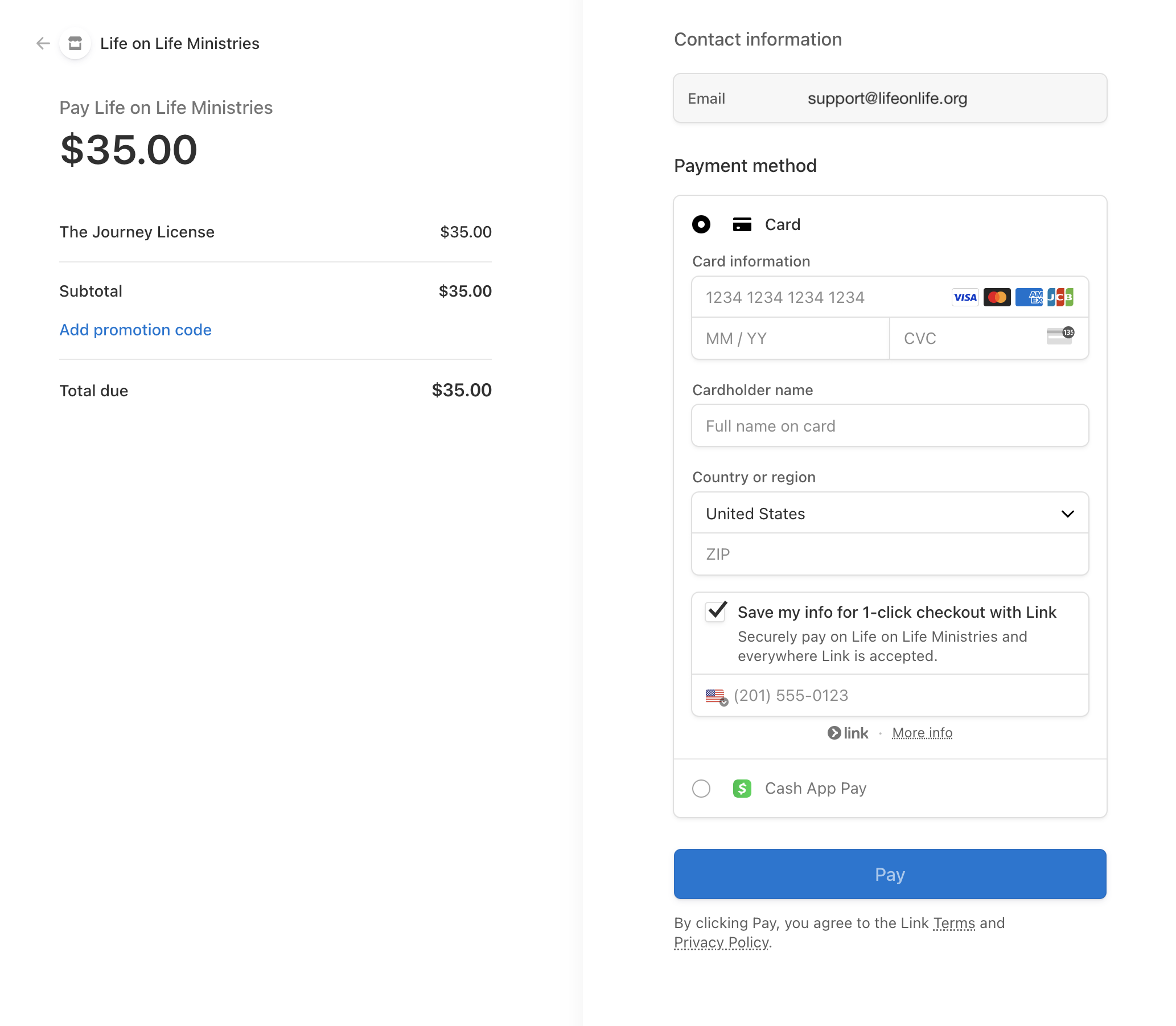
Task: Focus the MM / YY expiry field
Action: coord(790,339)
